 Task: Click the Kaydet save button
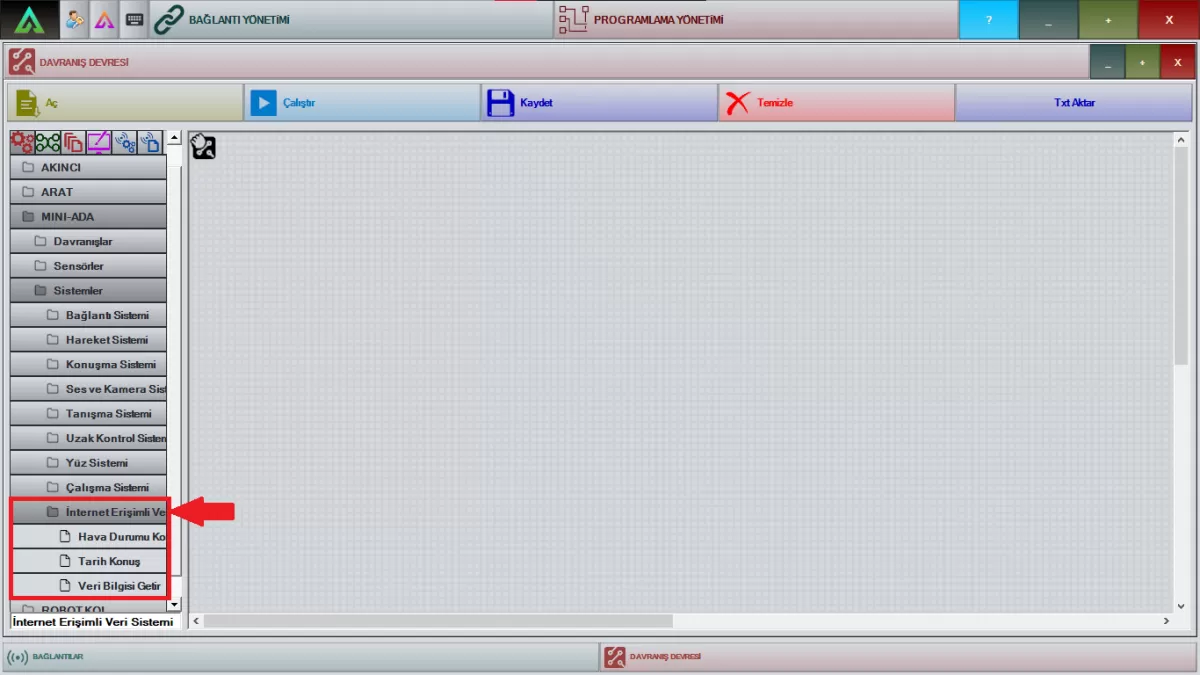tap(598, 103)
